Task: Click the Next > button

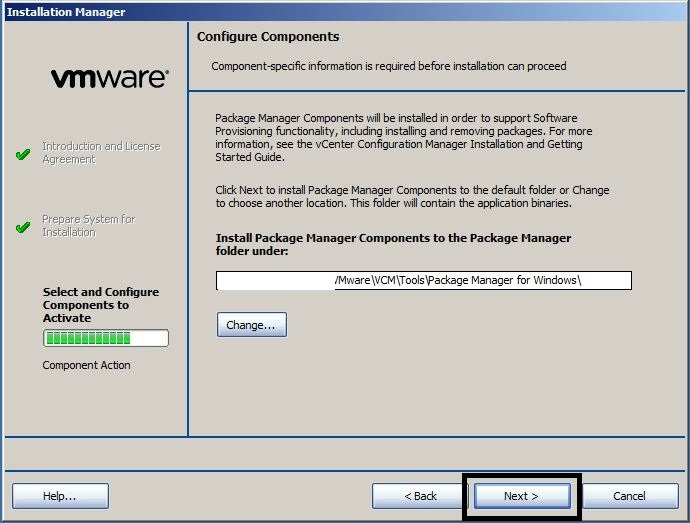Action: (521, 496)
